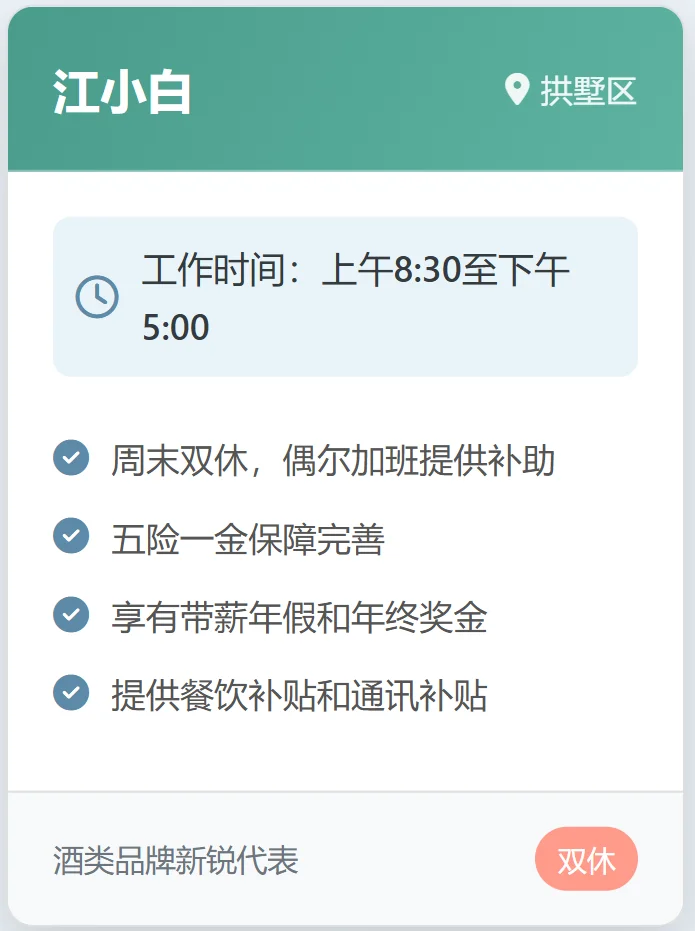Image resolution: width=695 pixels, height=931 pixels.
Task: Click the 工作时间 上午8:30 text line
Action: pos(355,270)
